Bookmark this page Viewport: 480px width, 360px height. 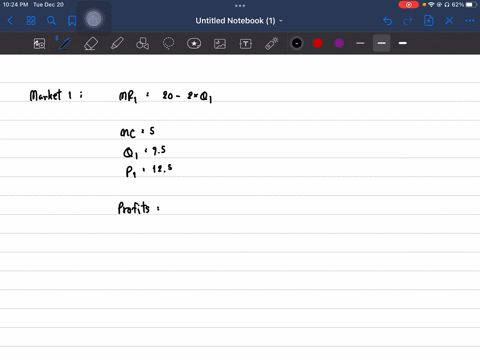point(72,21)
